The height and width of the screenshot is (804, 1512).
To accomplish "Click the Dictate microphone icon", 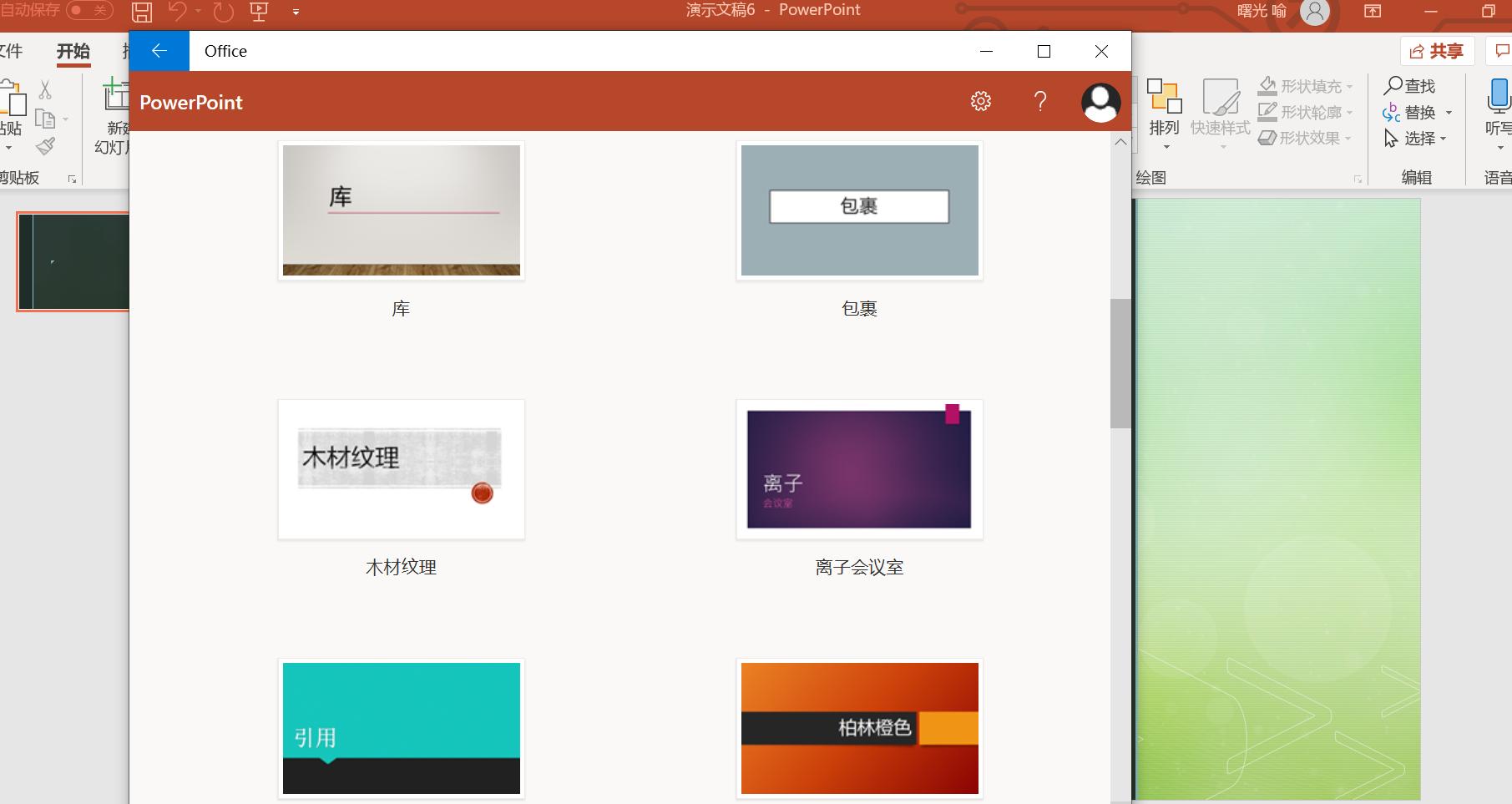I will pyautogui.click(x=1499, y=95).
